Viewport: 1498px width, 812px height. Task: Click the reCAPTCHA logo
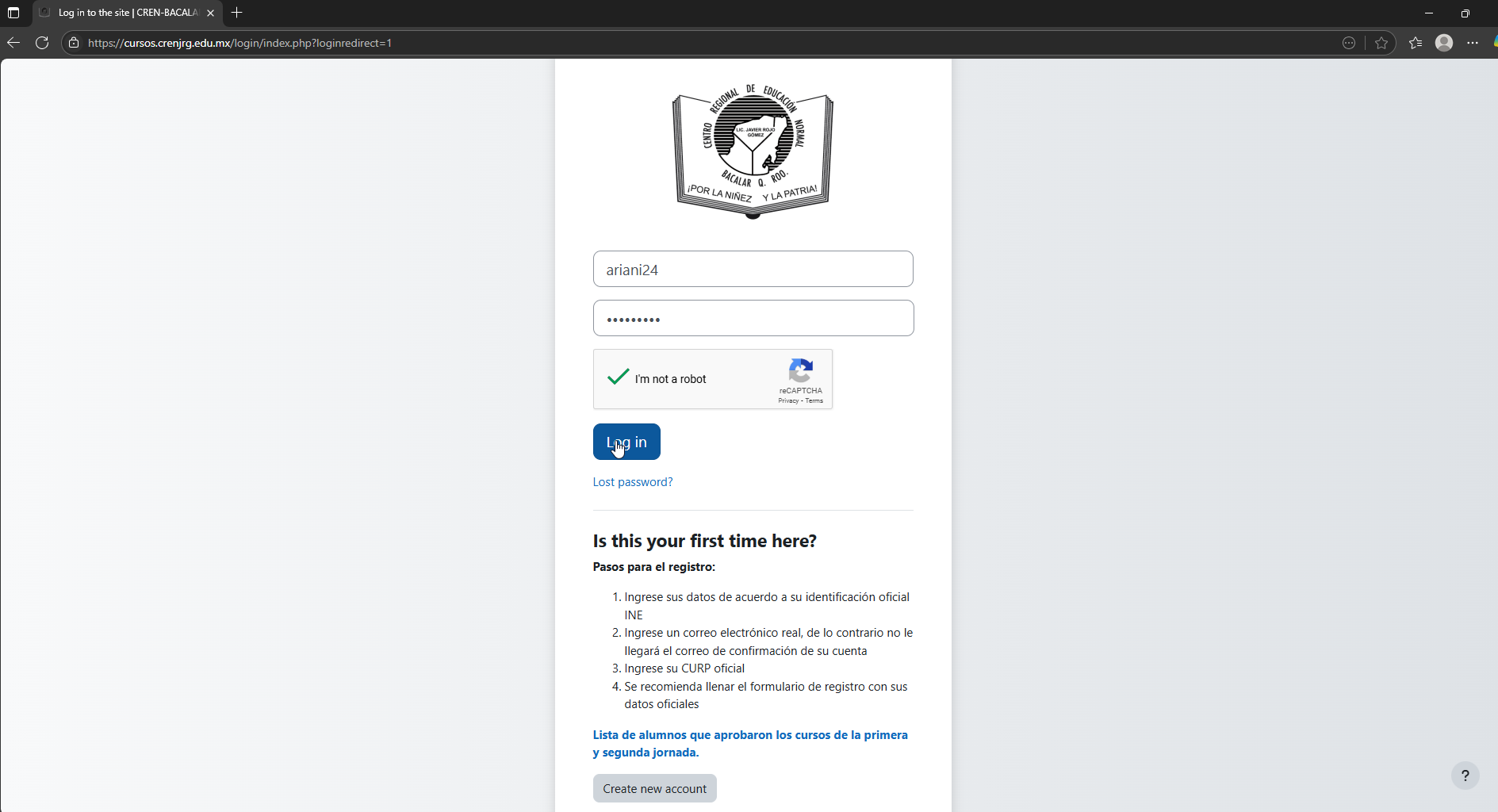tap(801, 370)
